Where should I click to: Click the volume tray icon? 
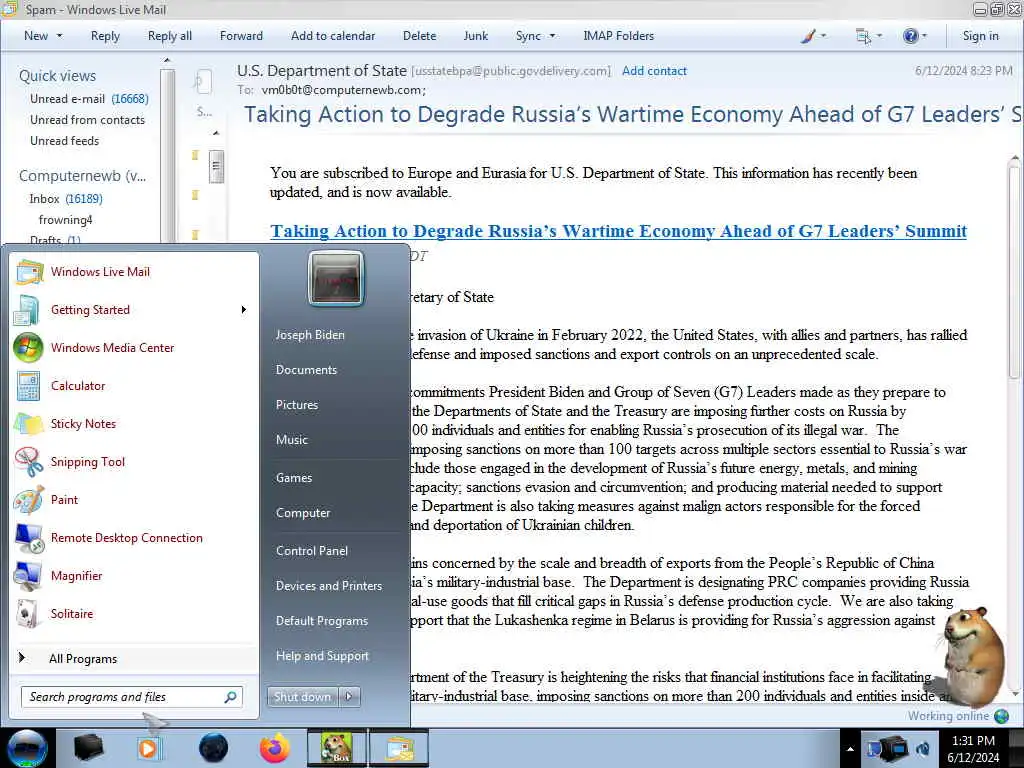(923, 749)
